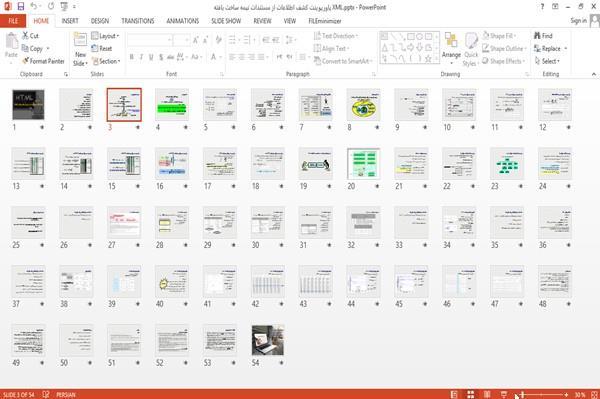Toggle Bold formatting
The height and width of the screenshot is (399, 600).
[x=132, y=57]
